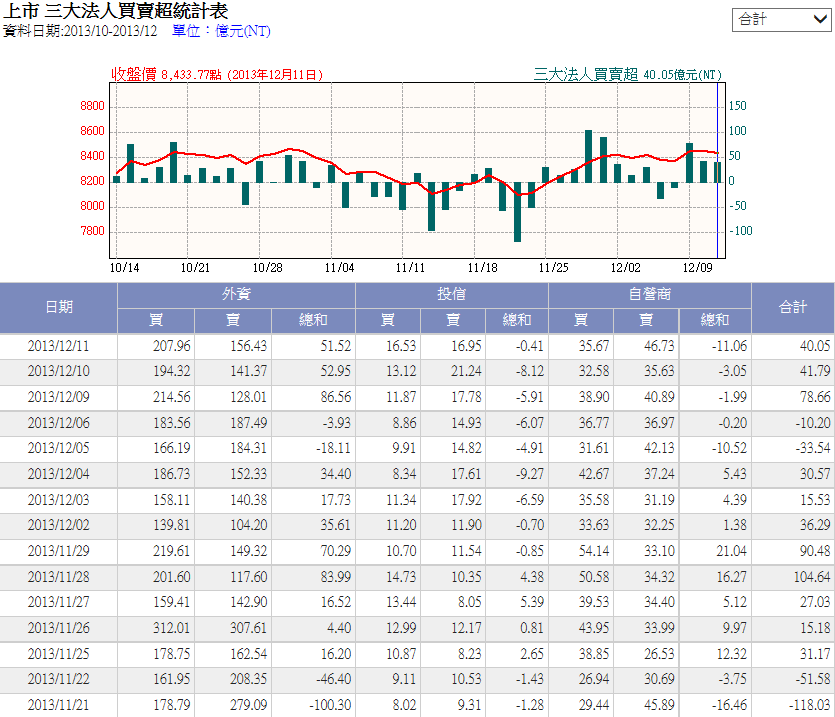
Task: Click the 合計 table column header
Action: coord(793,307)
